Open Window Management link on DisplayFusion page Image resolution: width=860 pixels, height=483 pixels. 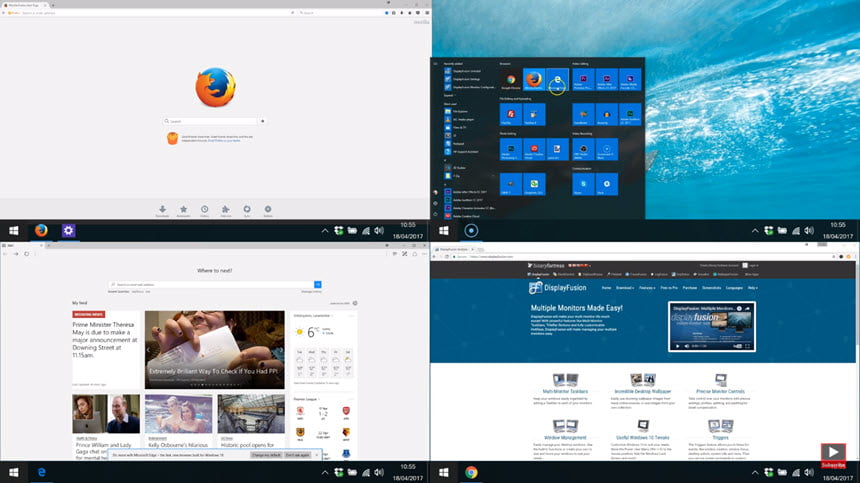565,437
